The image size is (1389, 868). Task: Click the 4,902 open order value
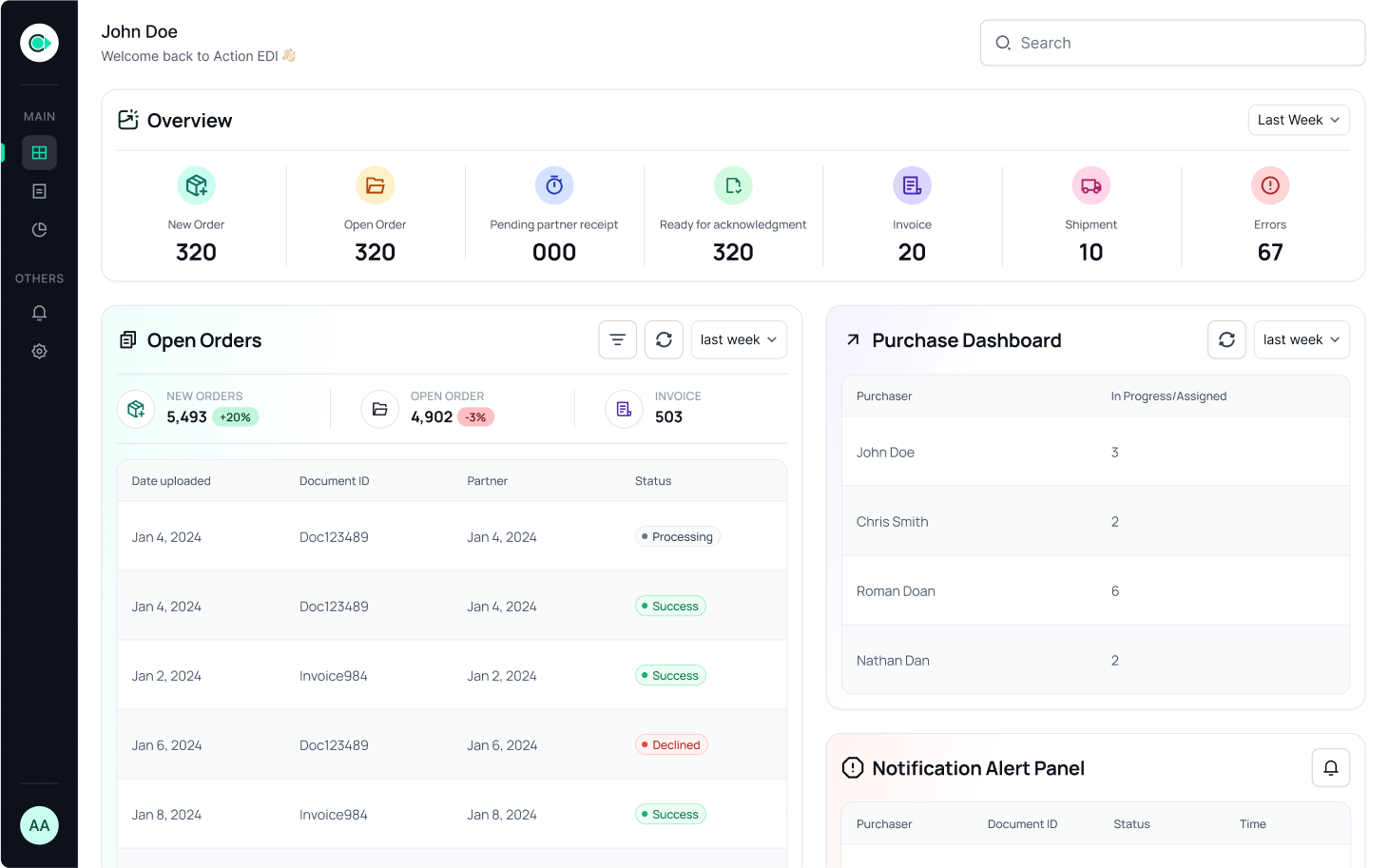pyautogui.click(x=432, y=417)
